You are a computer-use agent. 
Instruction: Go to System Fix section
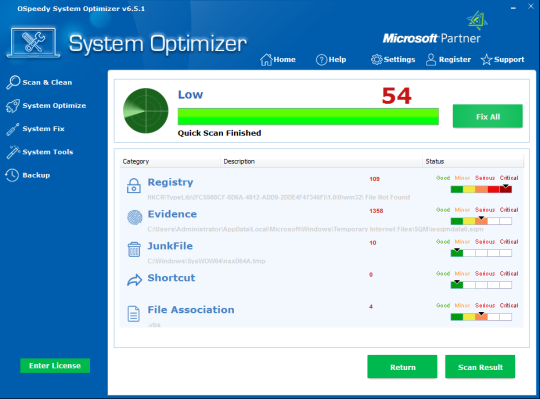[35, 129]
